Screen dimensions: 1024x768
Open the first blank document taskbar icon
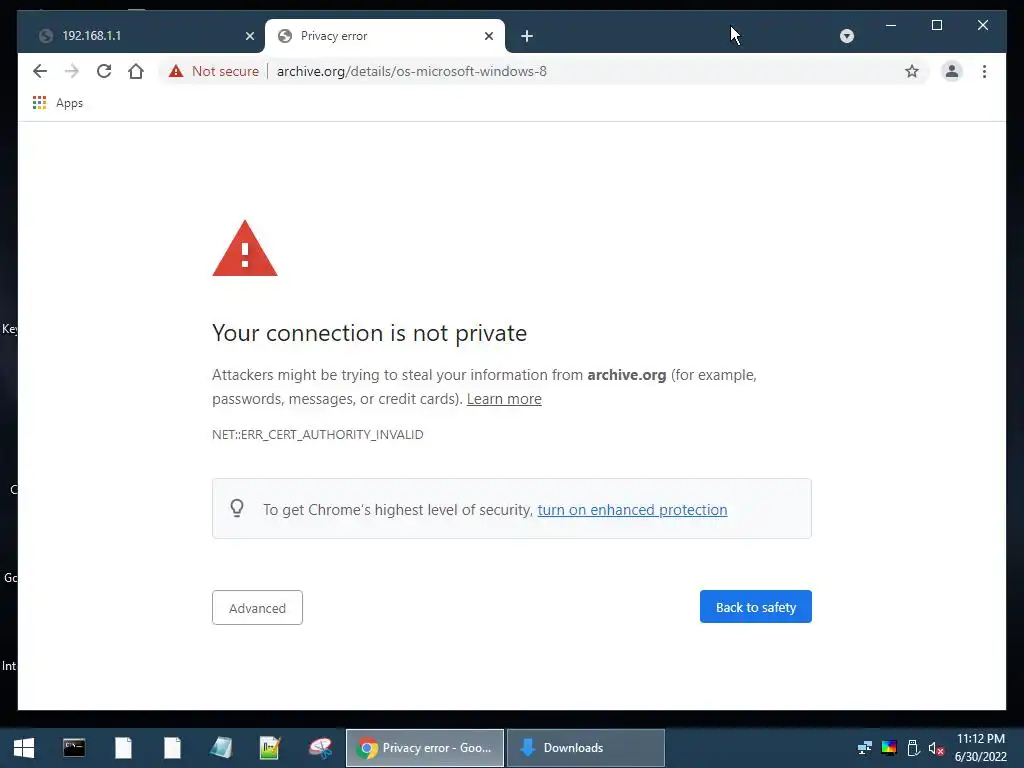[123, 748]
